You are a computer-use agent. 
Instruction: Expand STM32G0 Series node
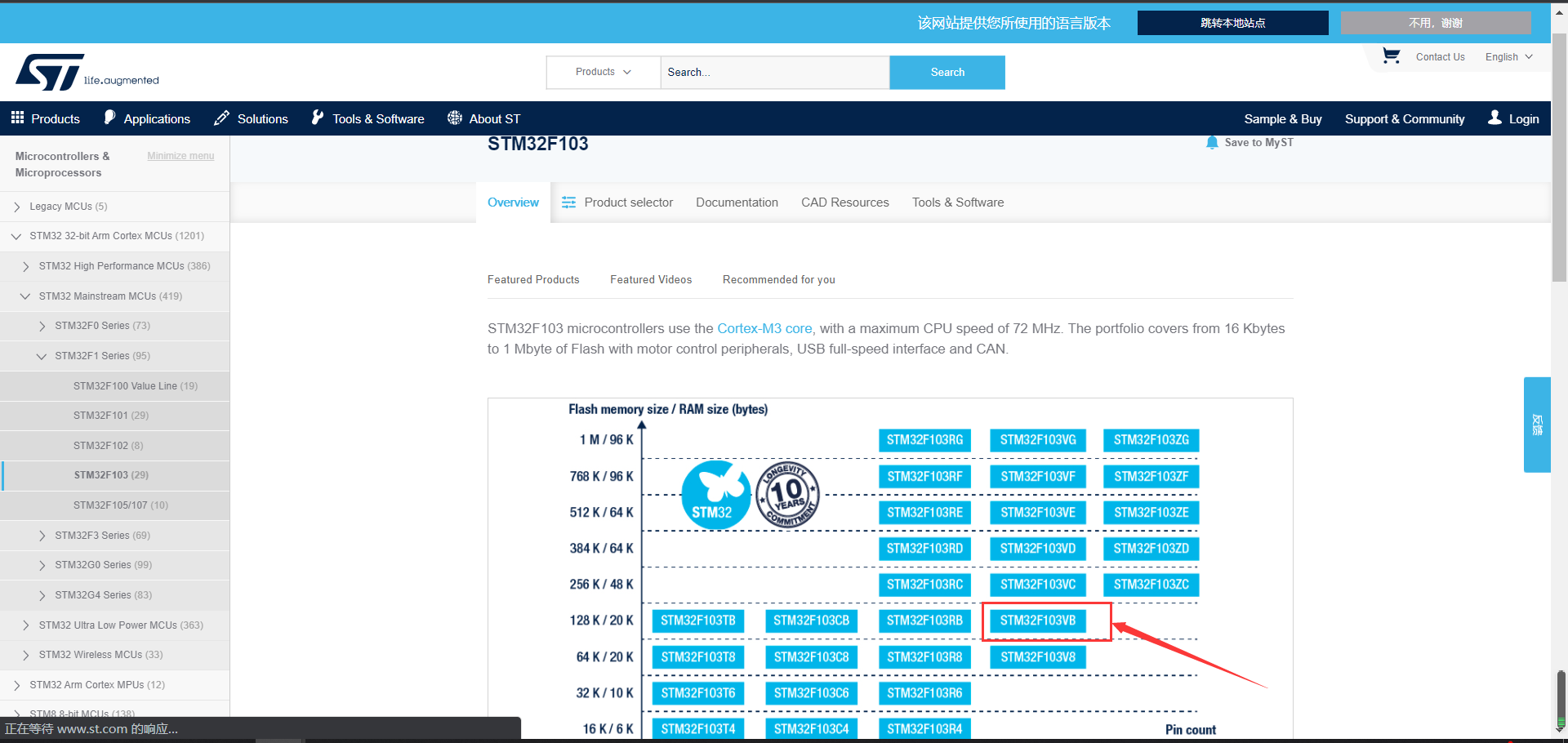pyautogui.click(x=42, y=565)
